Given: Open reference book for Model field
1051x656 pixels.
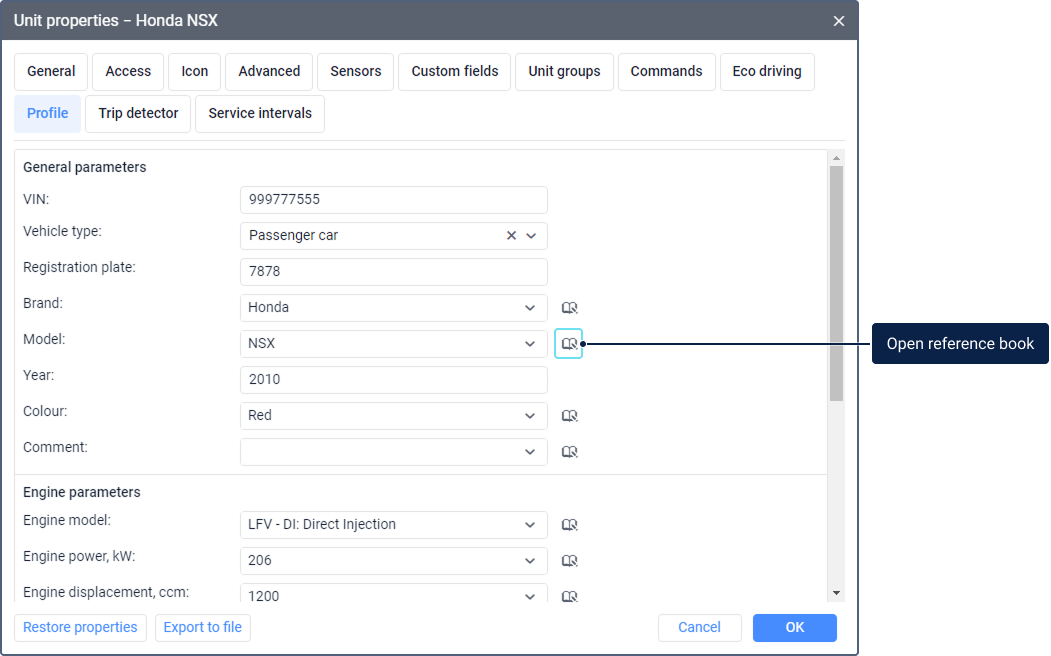Looking at the screenshot, I should (x=569, y=344).
